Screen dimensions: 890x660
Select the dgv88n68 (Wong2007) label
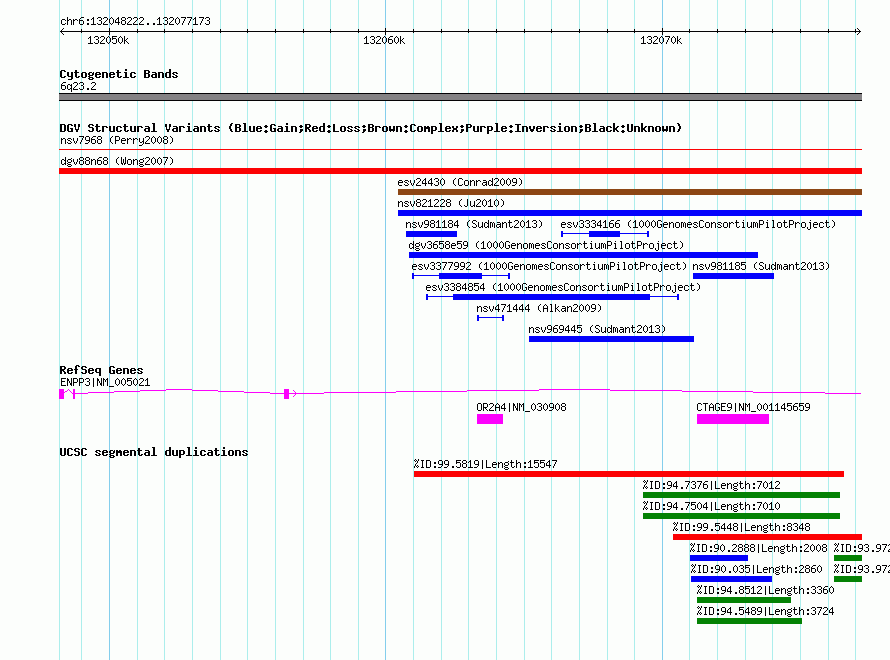(117, 161)
